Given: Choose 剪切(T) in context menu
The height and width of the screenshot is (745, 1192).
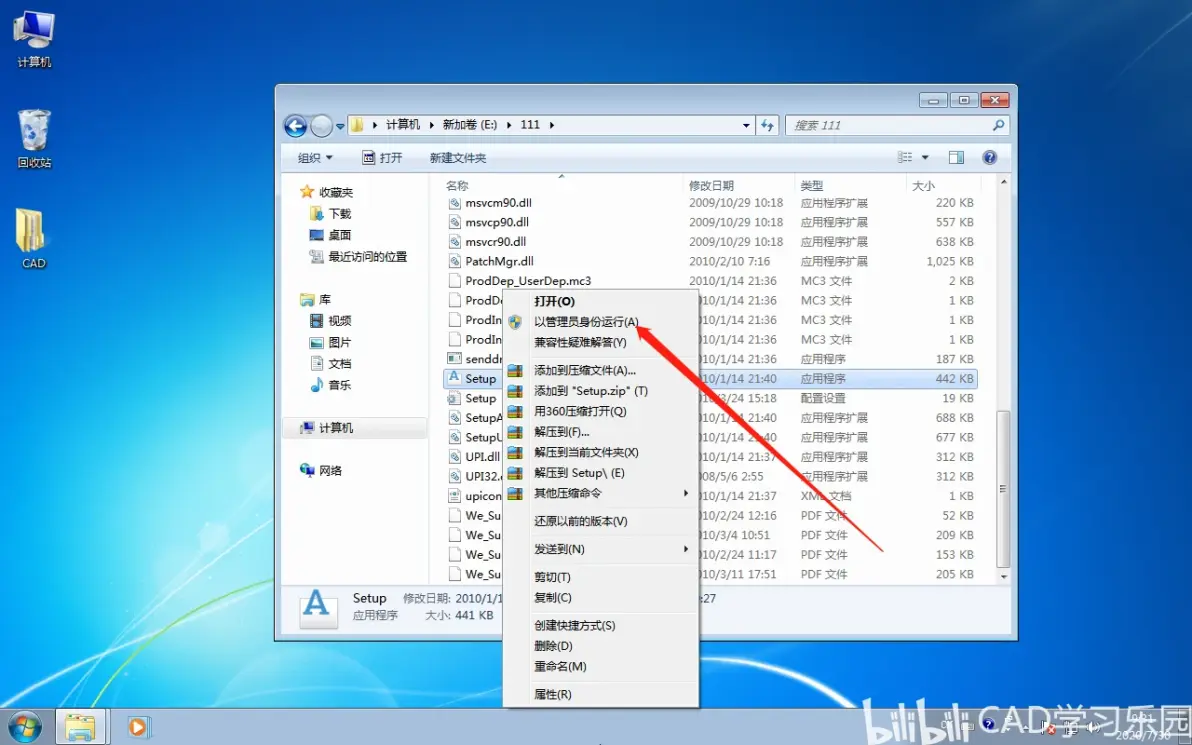Looking at the screenshot, I should tap(601, 578).
